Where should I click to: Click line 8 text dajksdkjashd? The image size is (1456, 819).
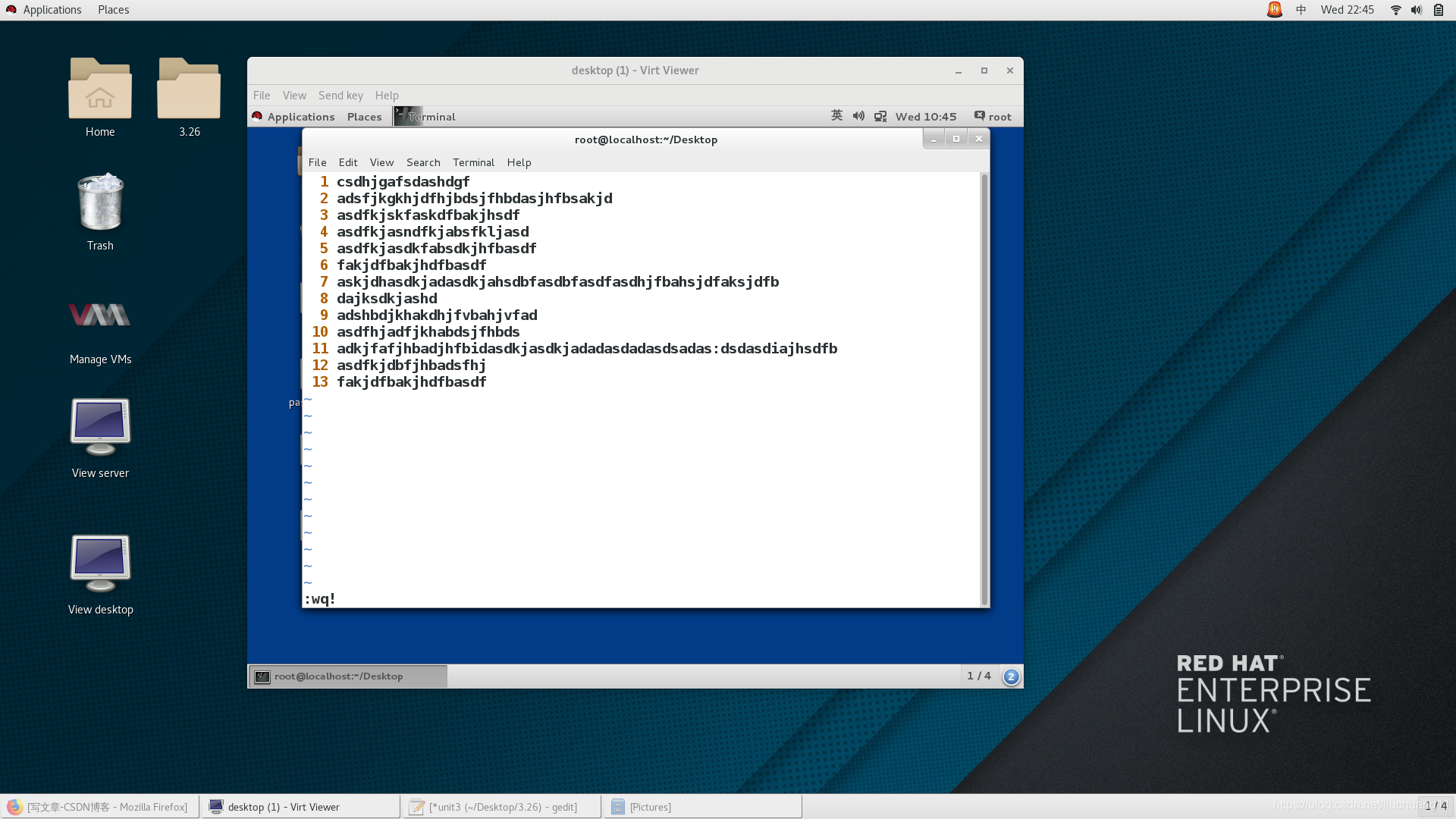pyautogui.click(x=387, y=299)
